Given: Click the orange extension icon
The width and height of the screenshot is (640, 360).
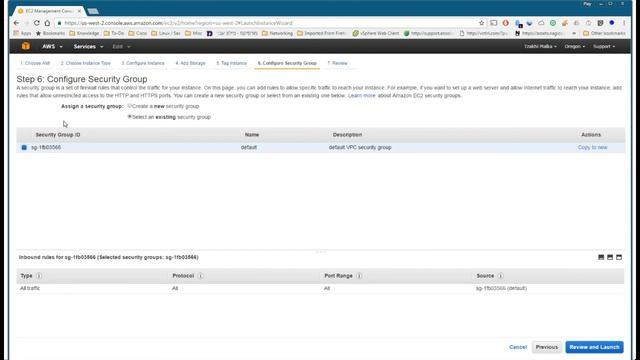Looking at the screenshot, I should point(565,23).
